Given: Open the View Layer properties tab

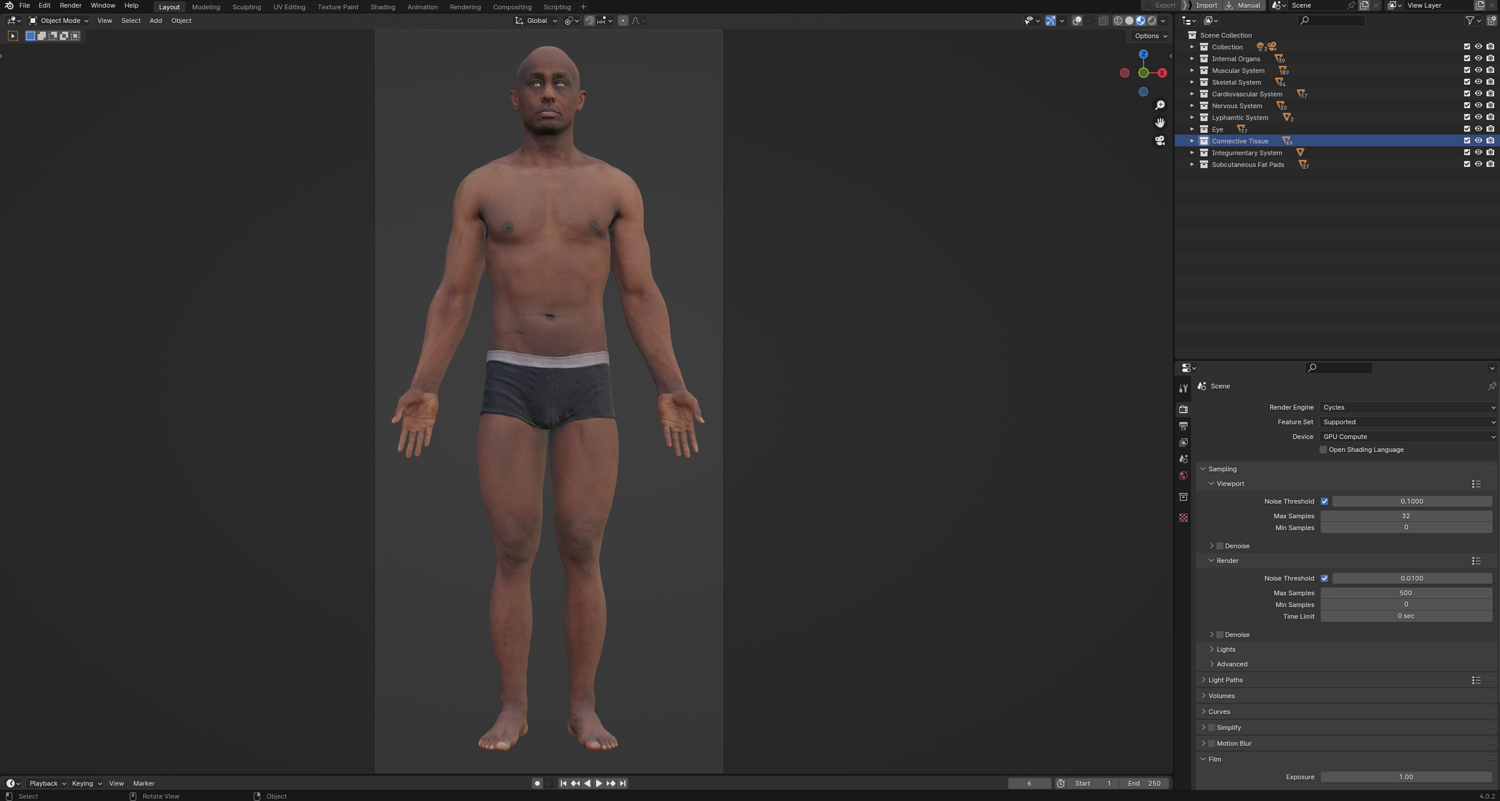Looking at the screenshot, I should pyautogui.click(x=1183, y=442).
